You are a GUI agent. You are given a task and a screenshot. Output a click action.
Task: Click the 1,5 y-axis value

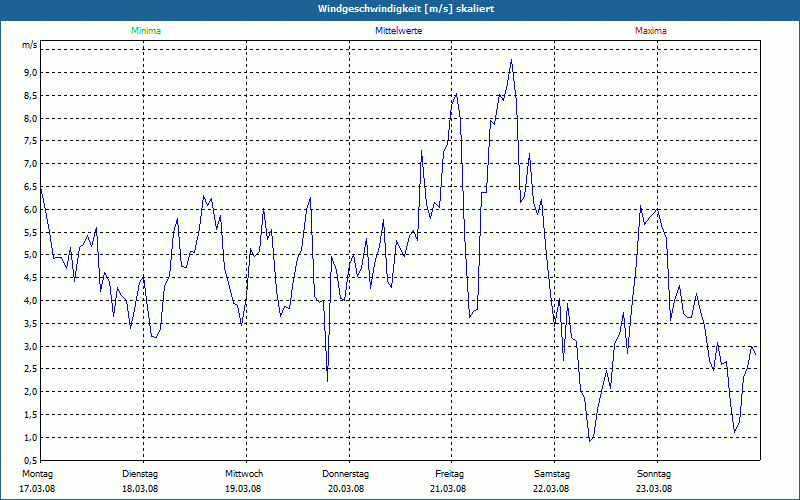tap(31, 415)
